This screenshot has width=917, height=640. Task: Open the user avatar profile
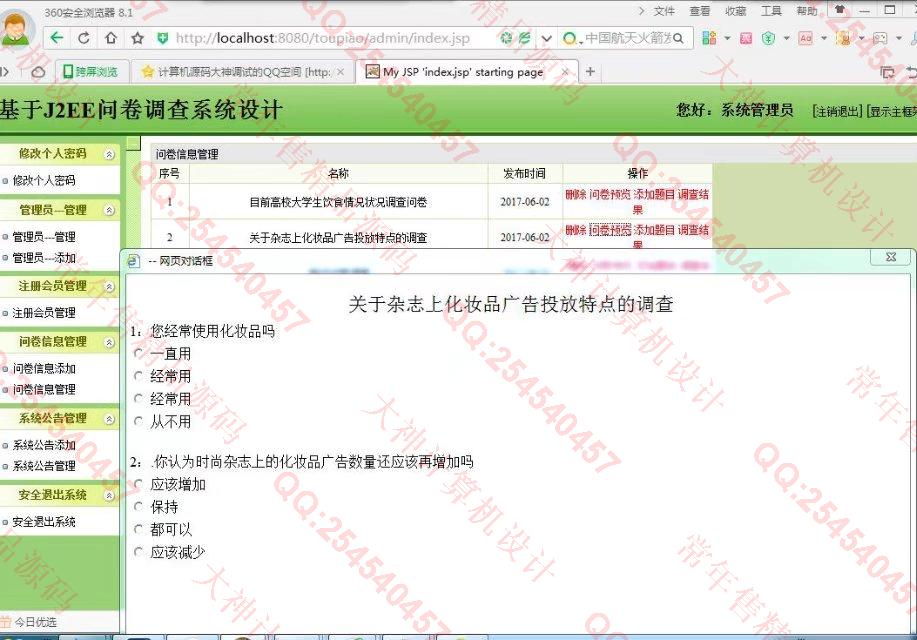coord(16,27)
